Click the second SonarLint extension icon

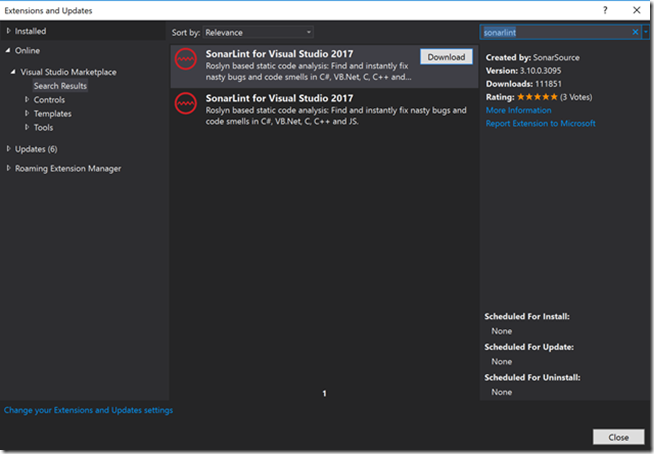tap(183, 103)
